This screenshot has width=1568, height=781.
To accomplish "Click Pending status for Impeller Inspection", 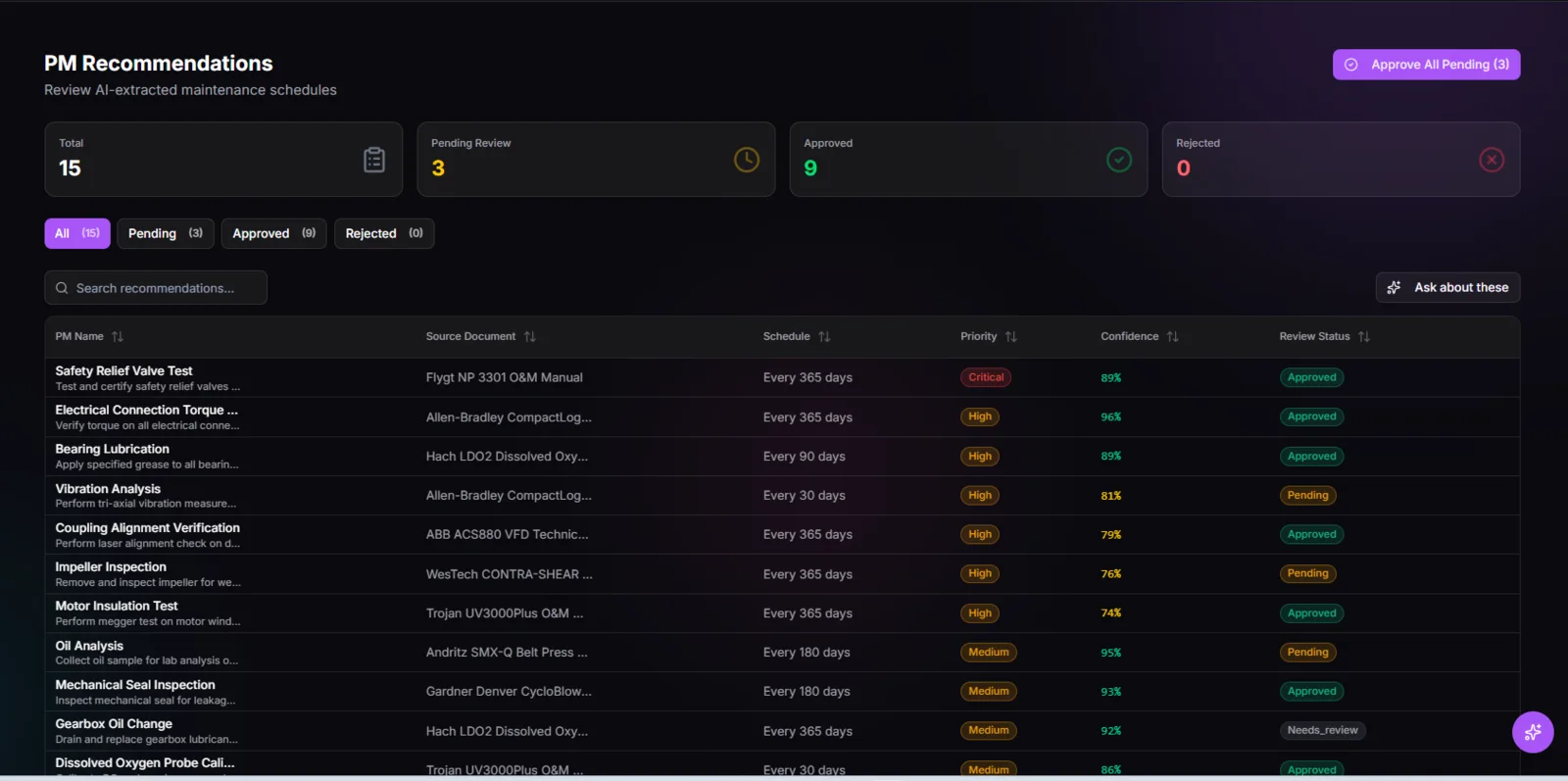I will coord(1307,573).
